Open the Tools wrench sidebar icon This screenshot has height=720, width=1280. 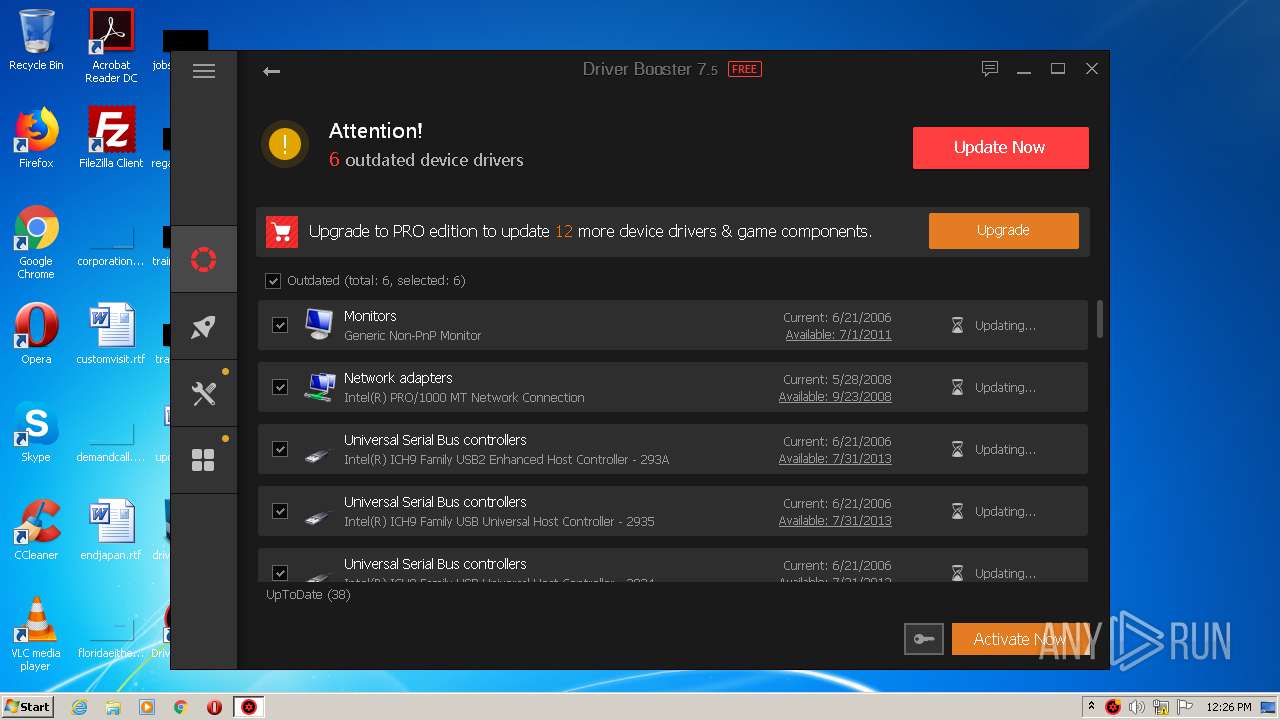tap(204, 394)
